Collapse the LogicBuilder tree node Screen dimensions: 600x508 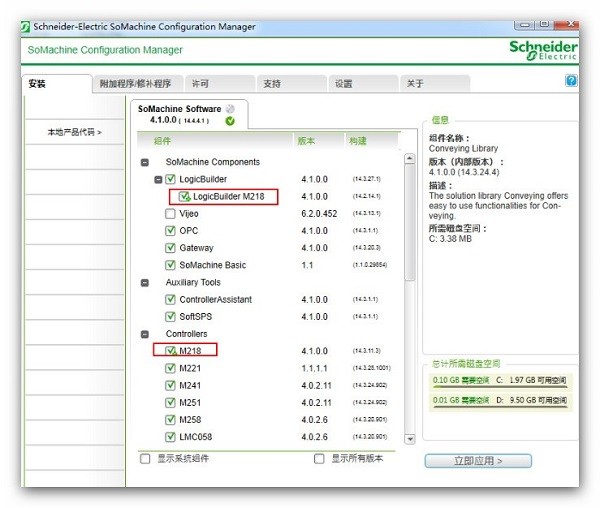pos(158,179)
